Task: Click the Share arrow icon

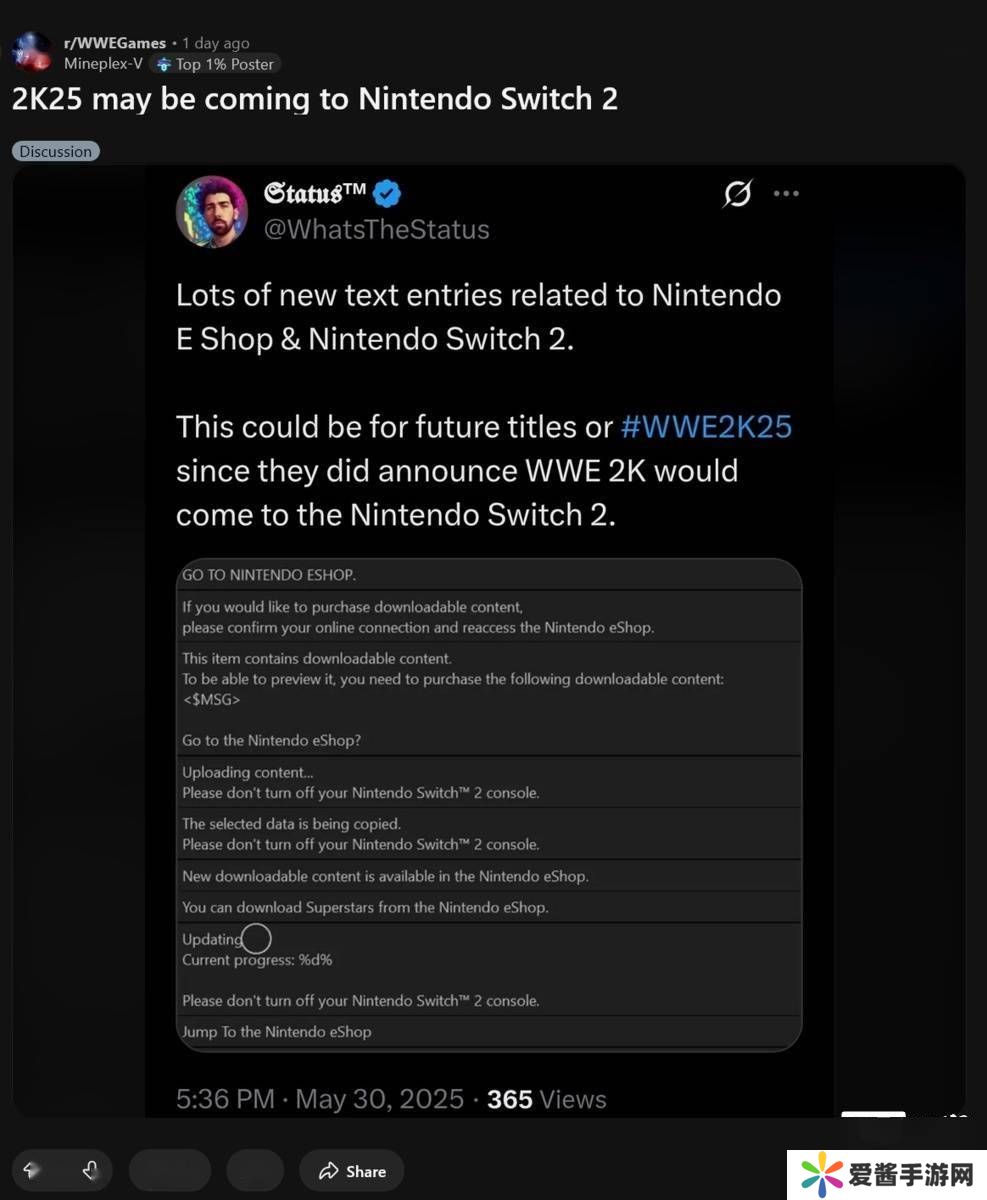Action: 328,1171
